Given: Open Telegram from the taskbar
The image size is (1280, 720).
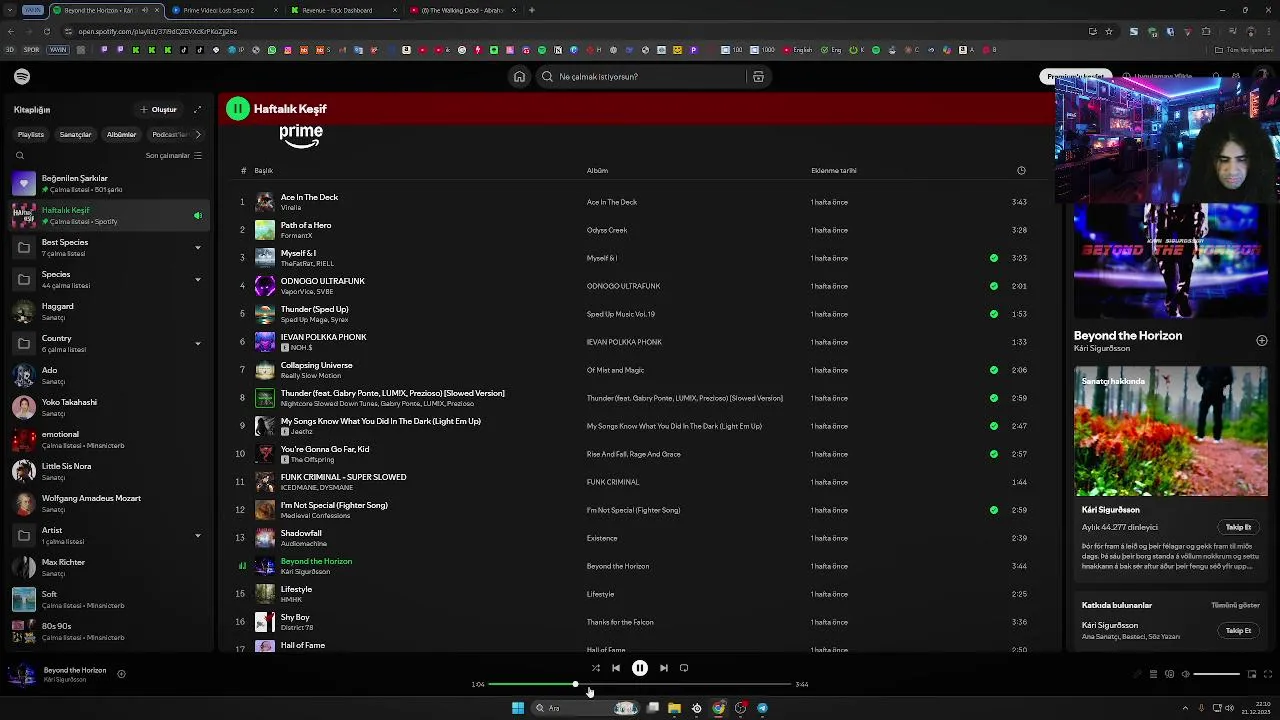Looking at the screenshot, I should coord(762,708).
